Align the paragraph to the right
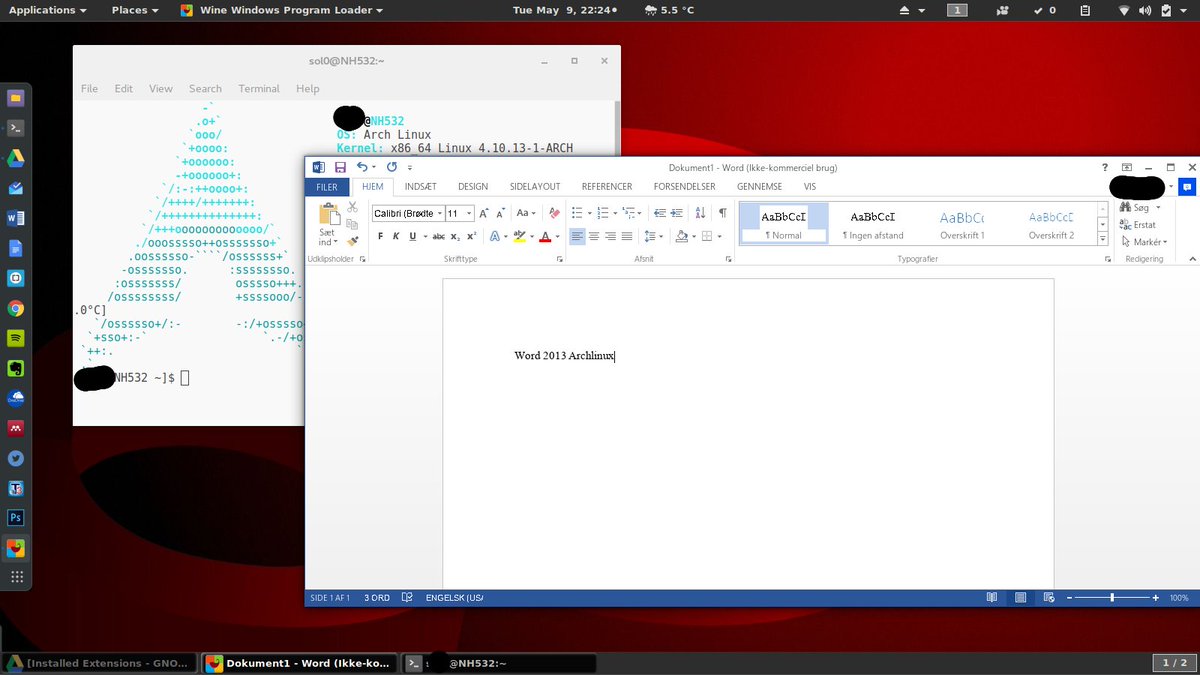 610,236
